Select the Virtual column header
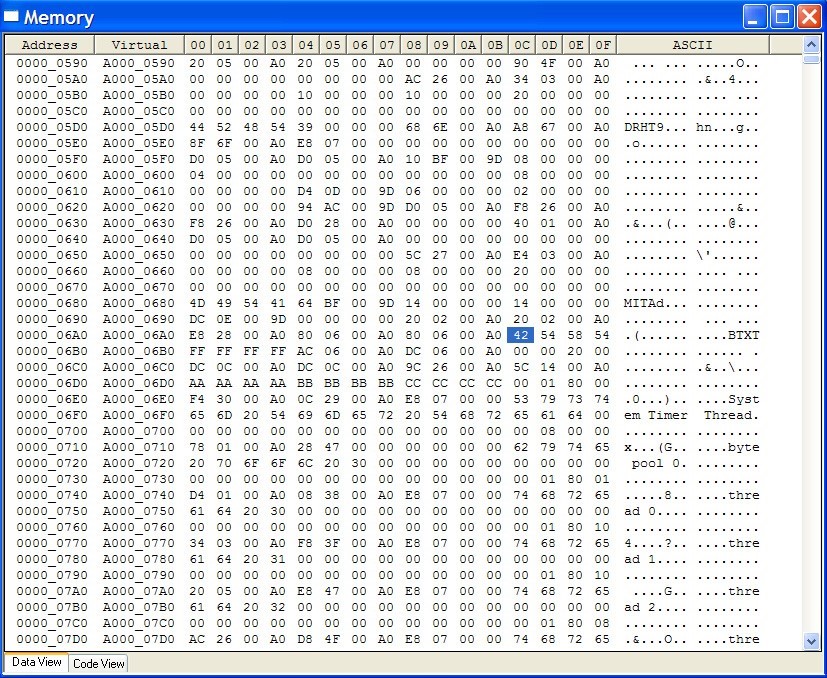Viewport: 827px width, 678px height. tap(139, 44)
